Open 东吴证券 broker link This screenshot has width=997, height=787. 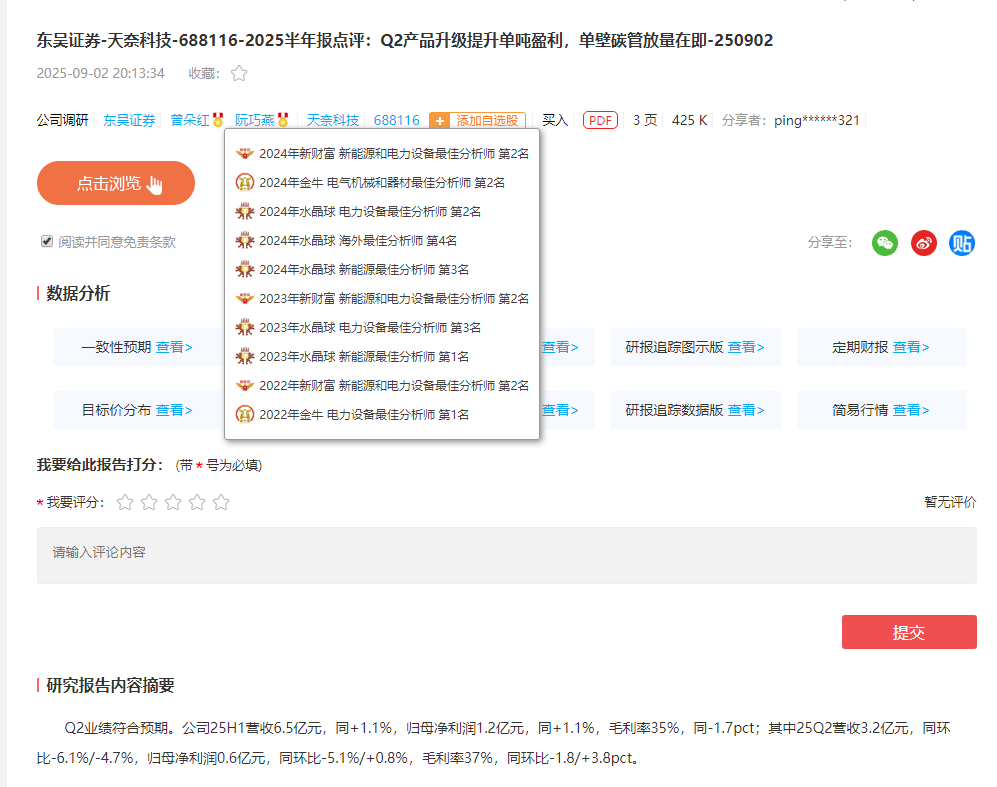(x=129, y=120)
